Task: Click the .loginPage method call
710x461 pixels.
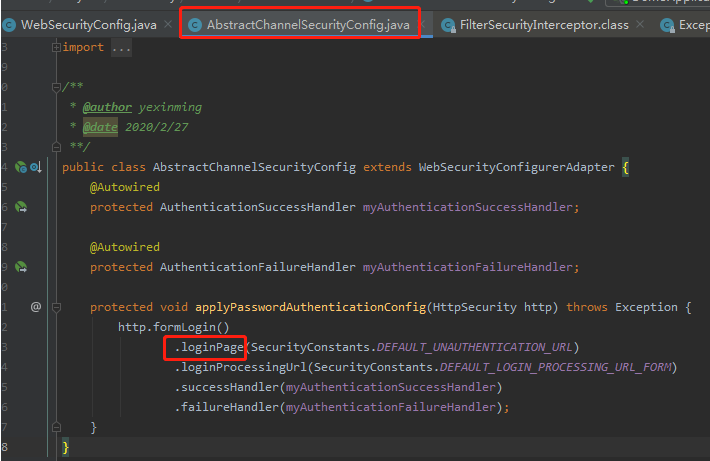Action: coord(209,347)
